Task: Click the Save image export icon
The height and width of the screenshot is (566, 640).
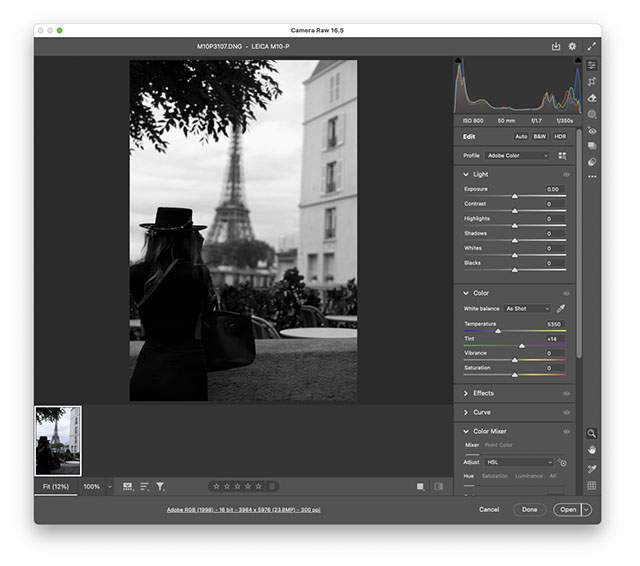Action: point(556,47)
